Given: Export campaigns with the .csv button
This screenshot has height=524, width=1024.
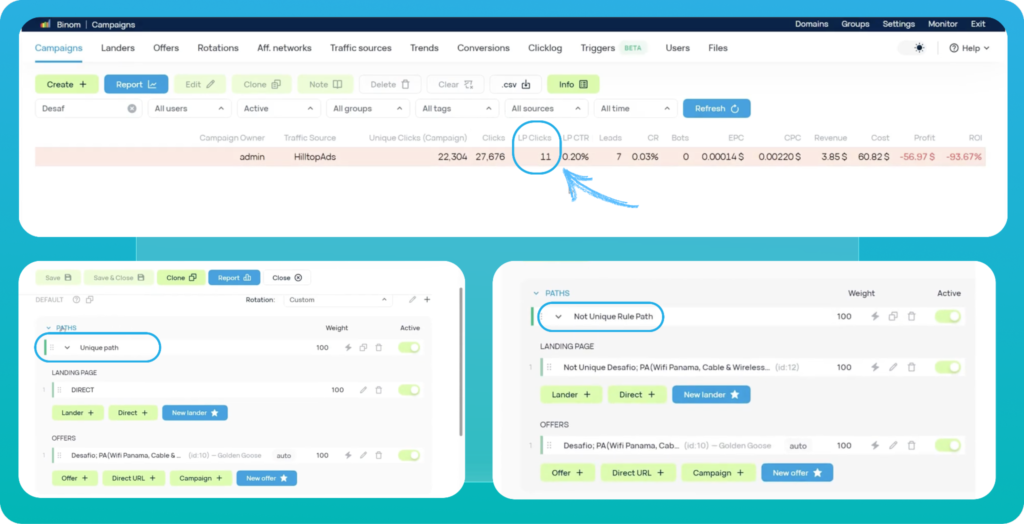Looking at the screenshot, I should pyautogui.click(x=516, y=84).
